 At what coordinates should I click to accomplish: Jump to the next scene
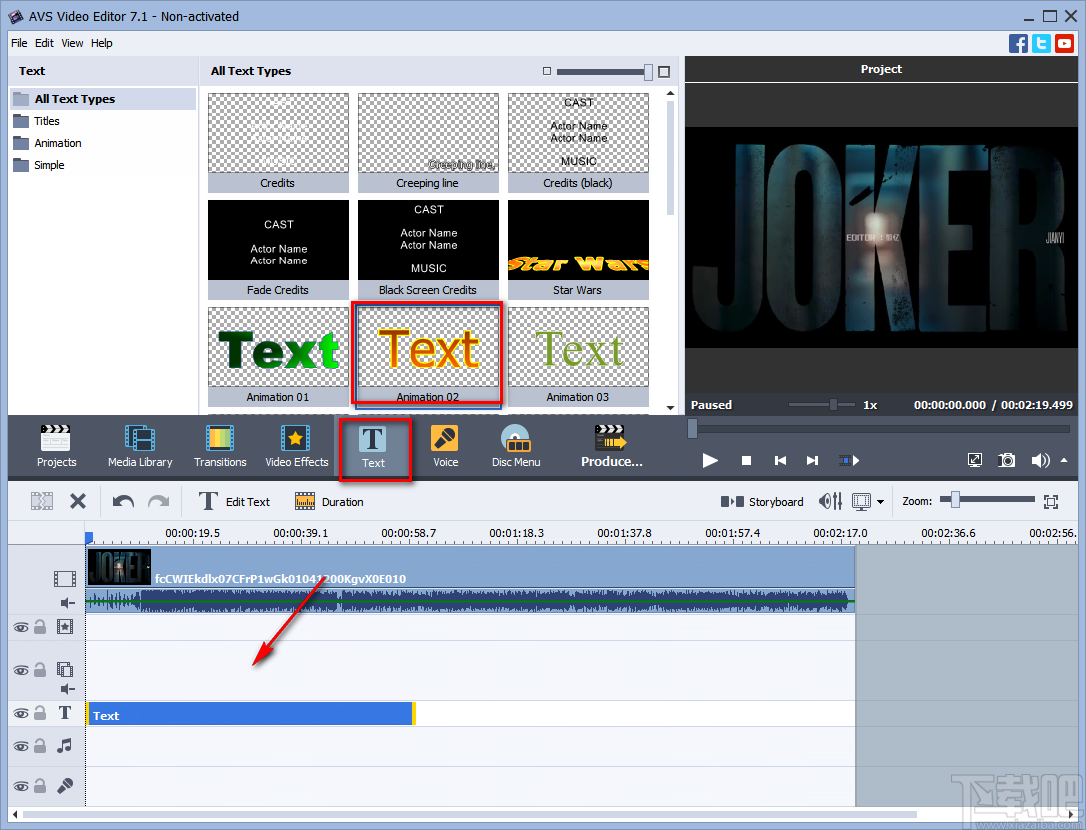[849, 460]
